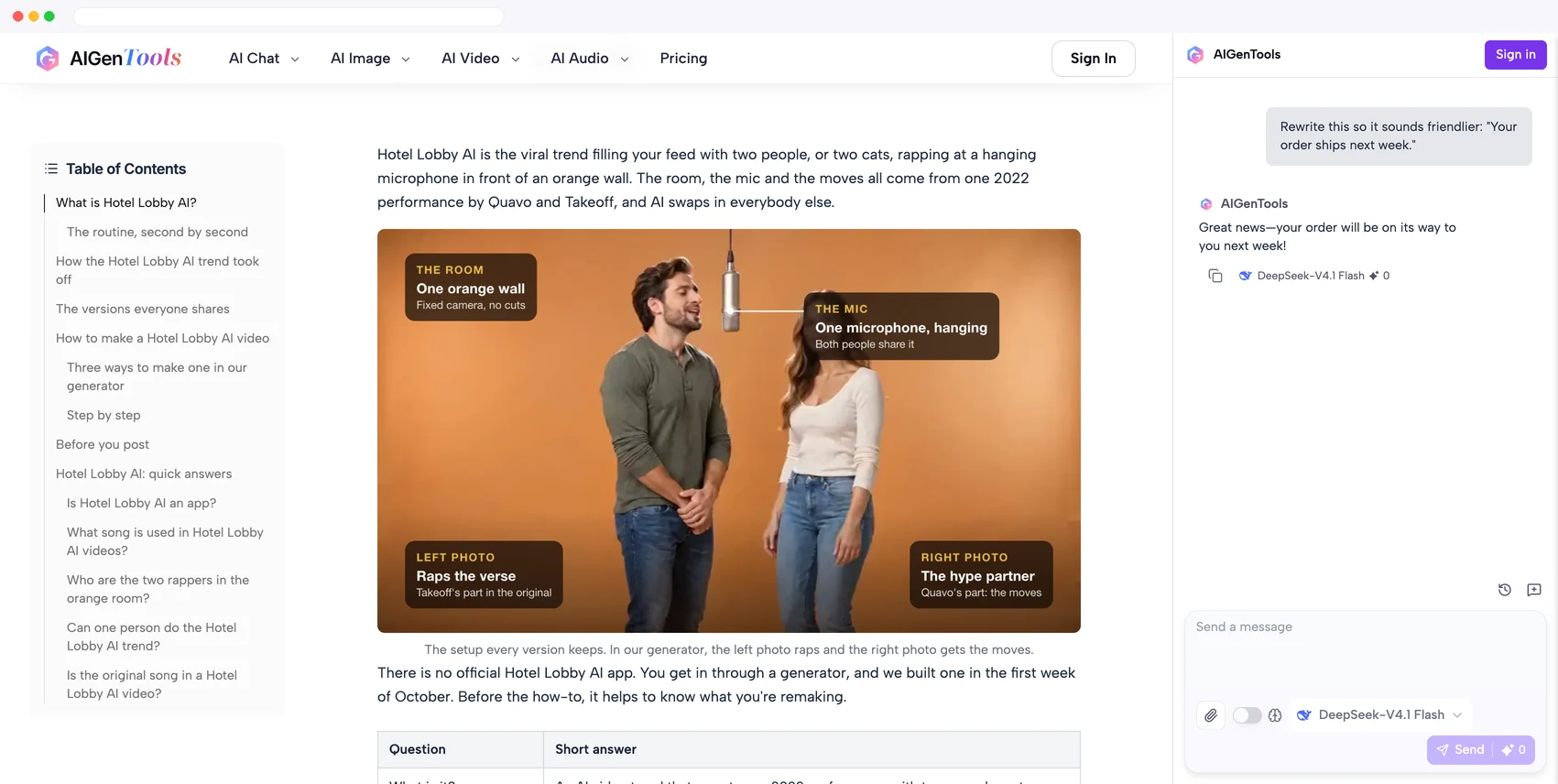Attach a file using the paperclip icon
Screen dimensions: 1558x784
(x=1211, y=715)
